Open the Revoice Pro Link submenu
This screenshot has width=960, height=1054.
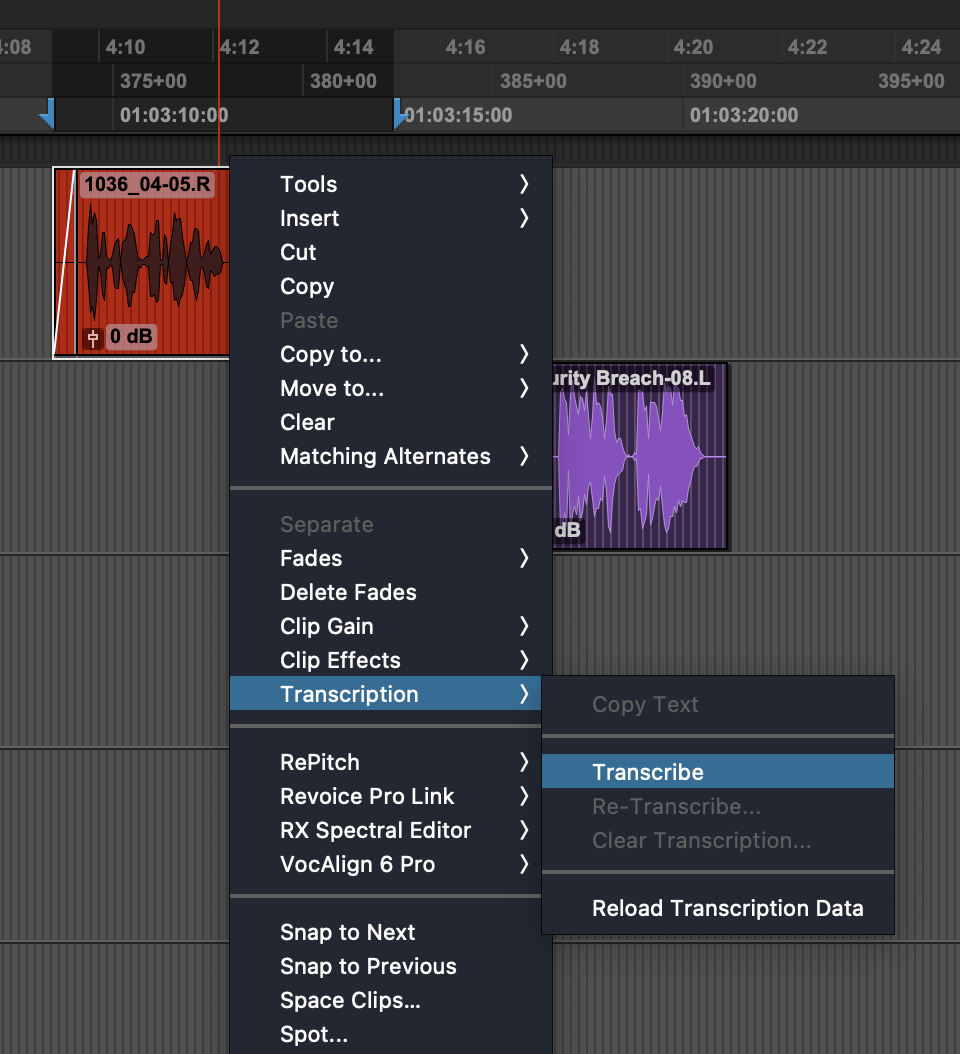click(386, 796)
